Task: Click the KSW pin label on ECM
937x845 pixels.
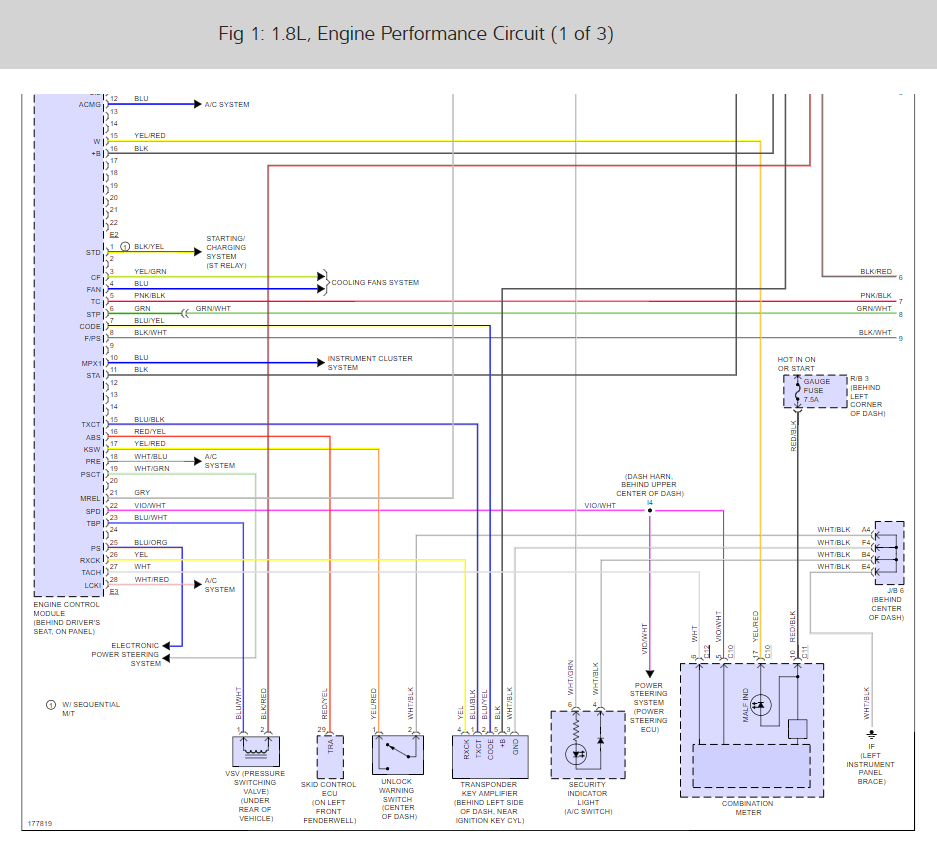Action: coord(92,449)
